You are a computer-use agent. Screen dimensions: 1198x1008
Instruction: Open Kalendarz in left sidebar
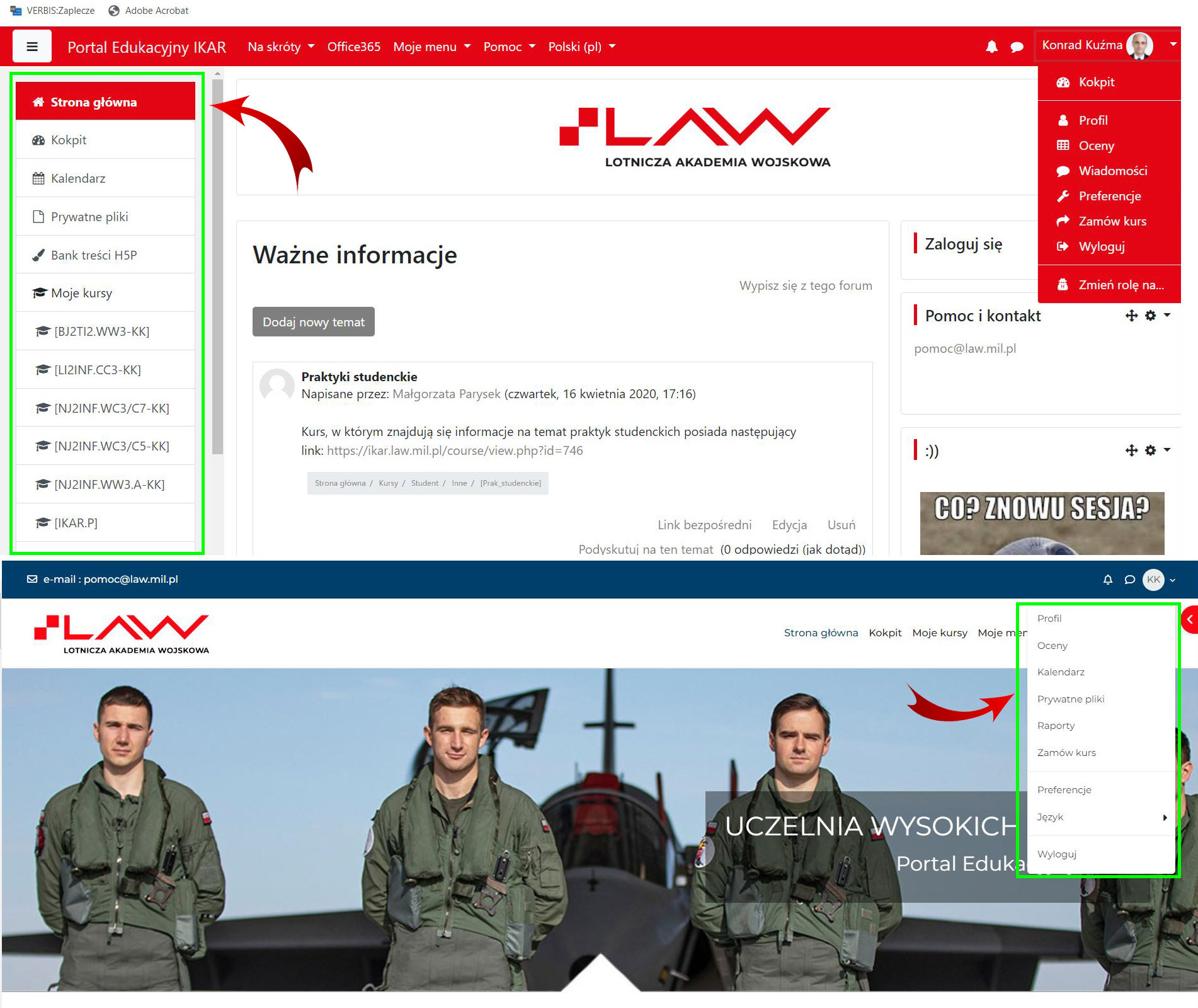(105, 178)
